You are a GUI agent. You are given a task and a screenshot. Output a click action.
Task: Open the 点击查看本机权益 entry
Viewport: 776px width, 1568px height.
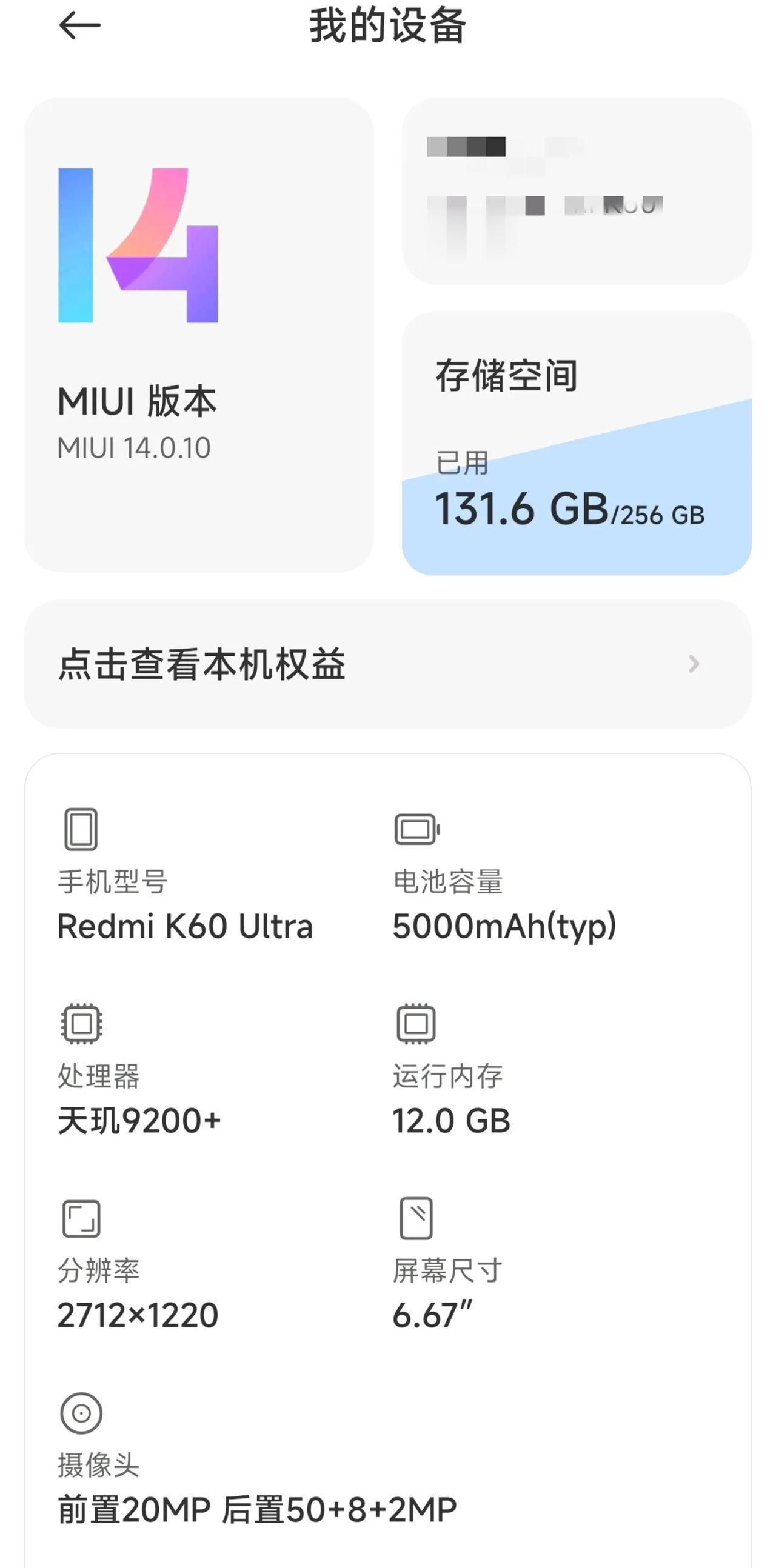coord(387,664)
